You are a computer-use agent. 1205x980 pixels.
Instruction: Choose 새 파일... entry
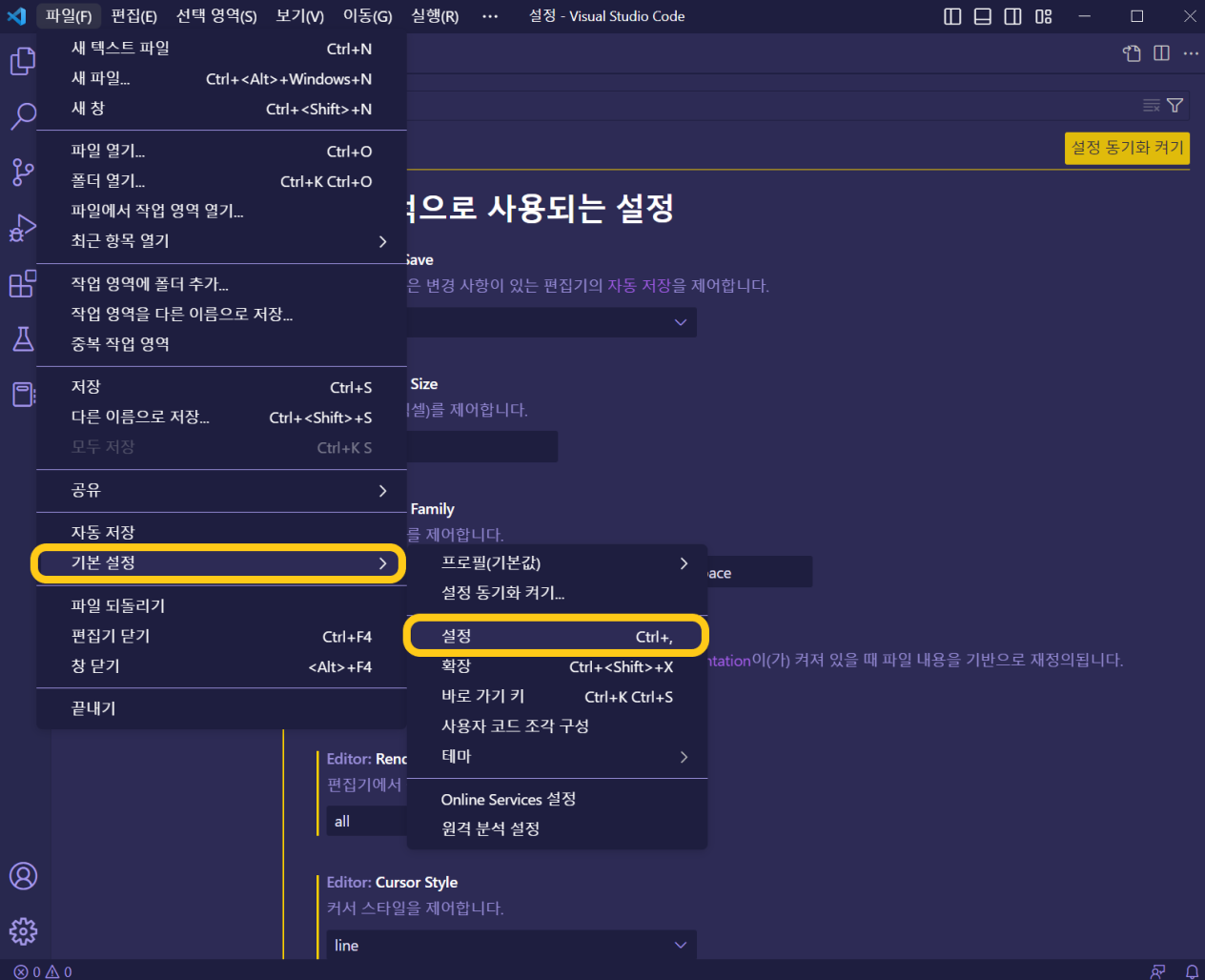221,78
